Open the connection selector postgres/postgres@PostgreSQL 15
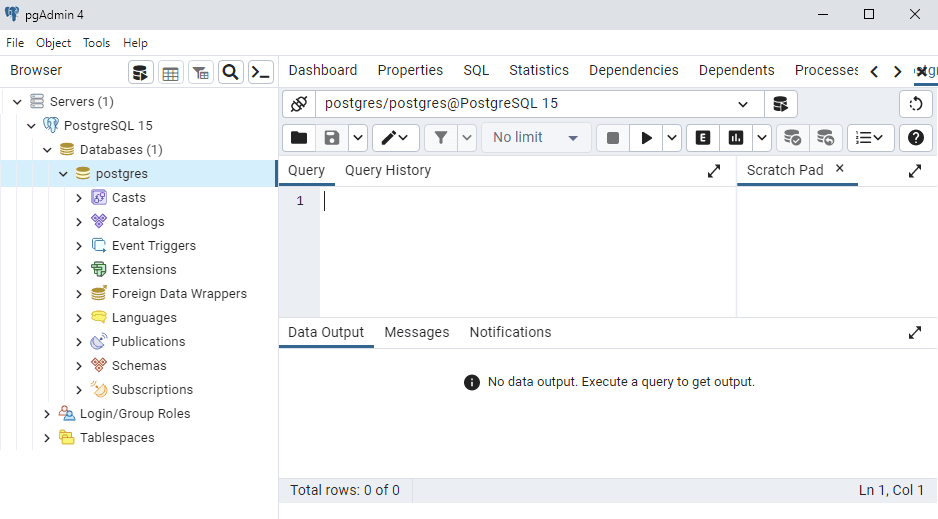Viewport: 938px width, 519px height. pyautogui.click(x=537, y=104)
